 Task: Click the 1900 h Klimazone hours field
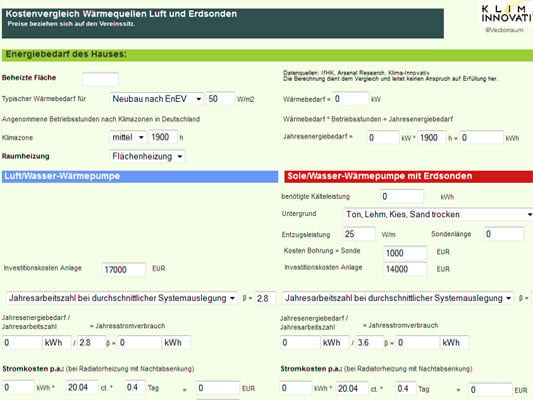click(x=163, y=137)
